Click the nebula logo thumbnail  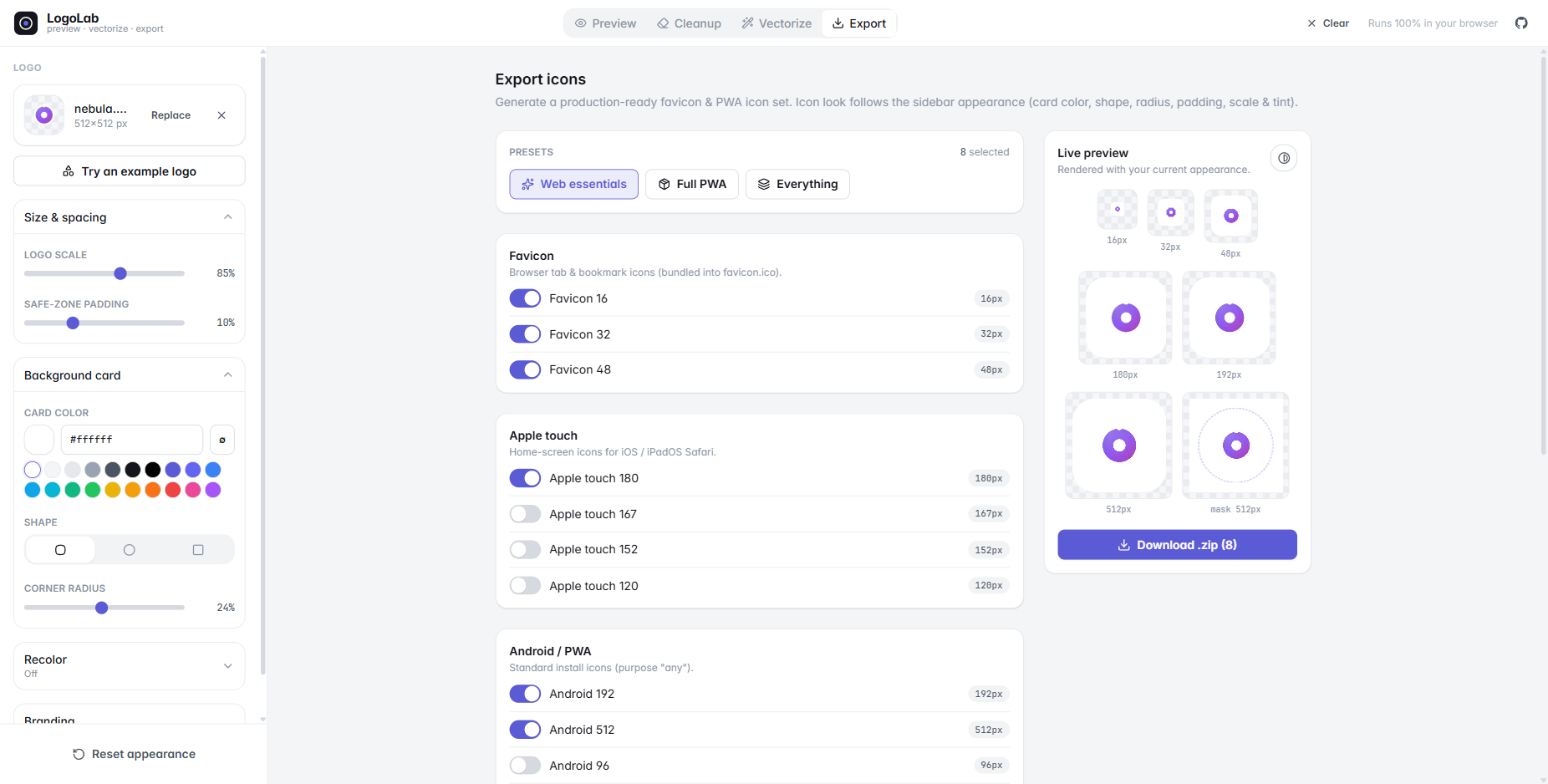[x=44, y=115]
